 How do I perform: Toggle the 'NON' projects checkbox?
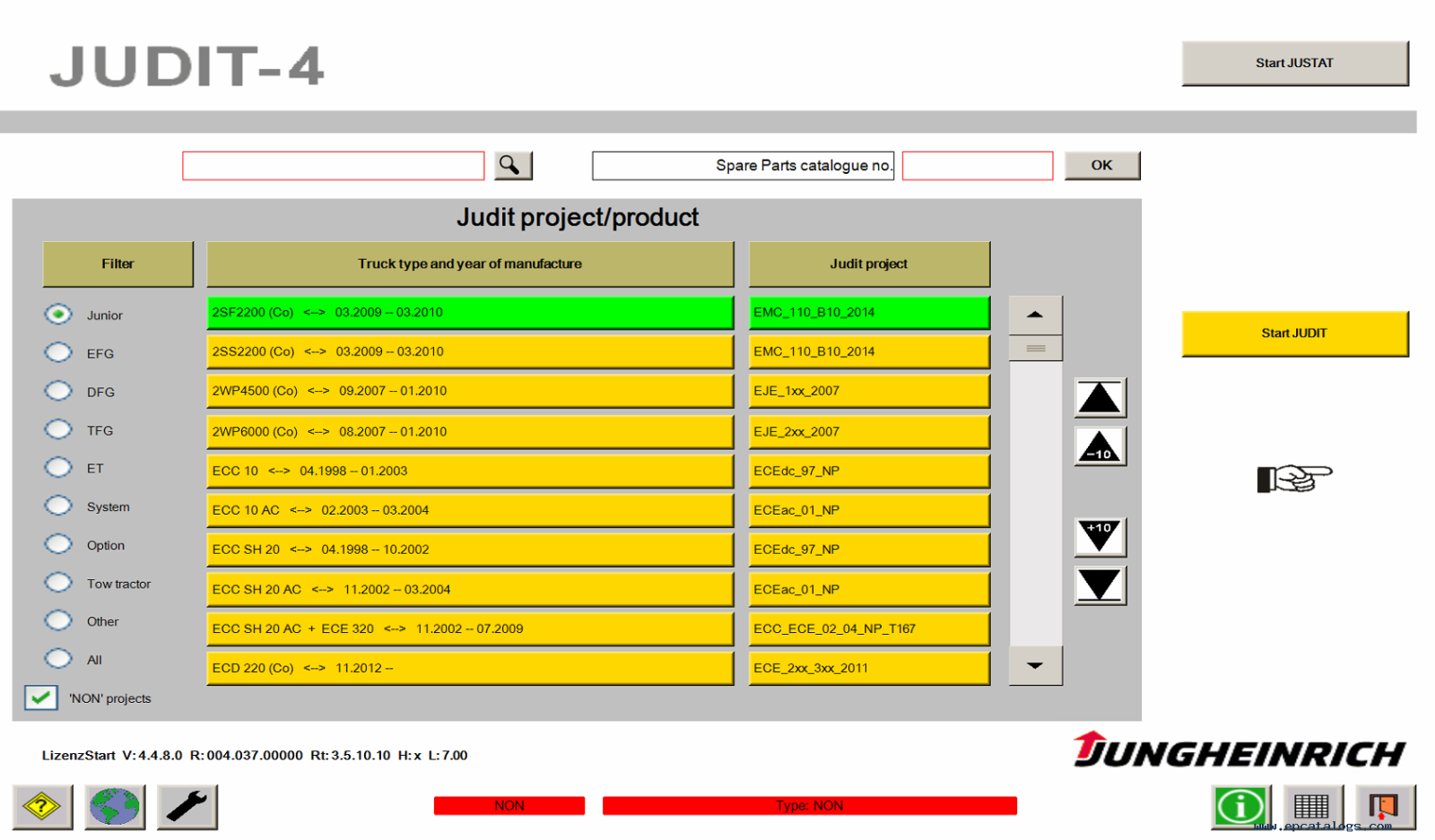coord(41,698)
